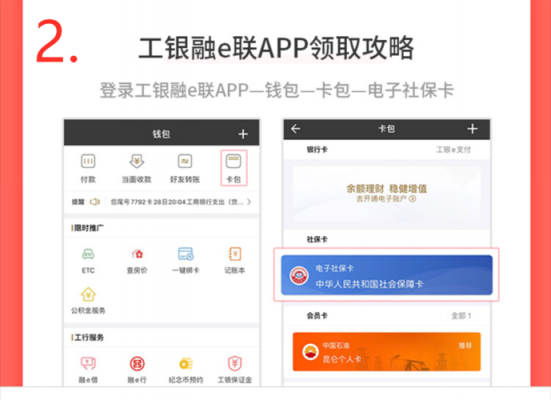Viewport: 551px width, 400px height.
Task: Tap 纪念币预约 commemorative coin icon
Action: tap(186, 363)
